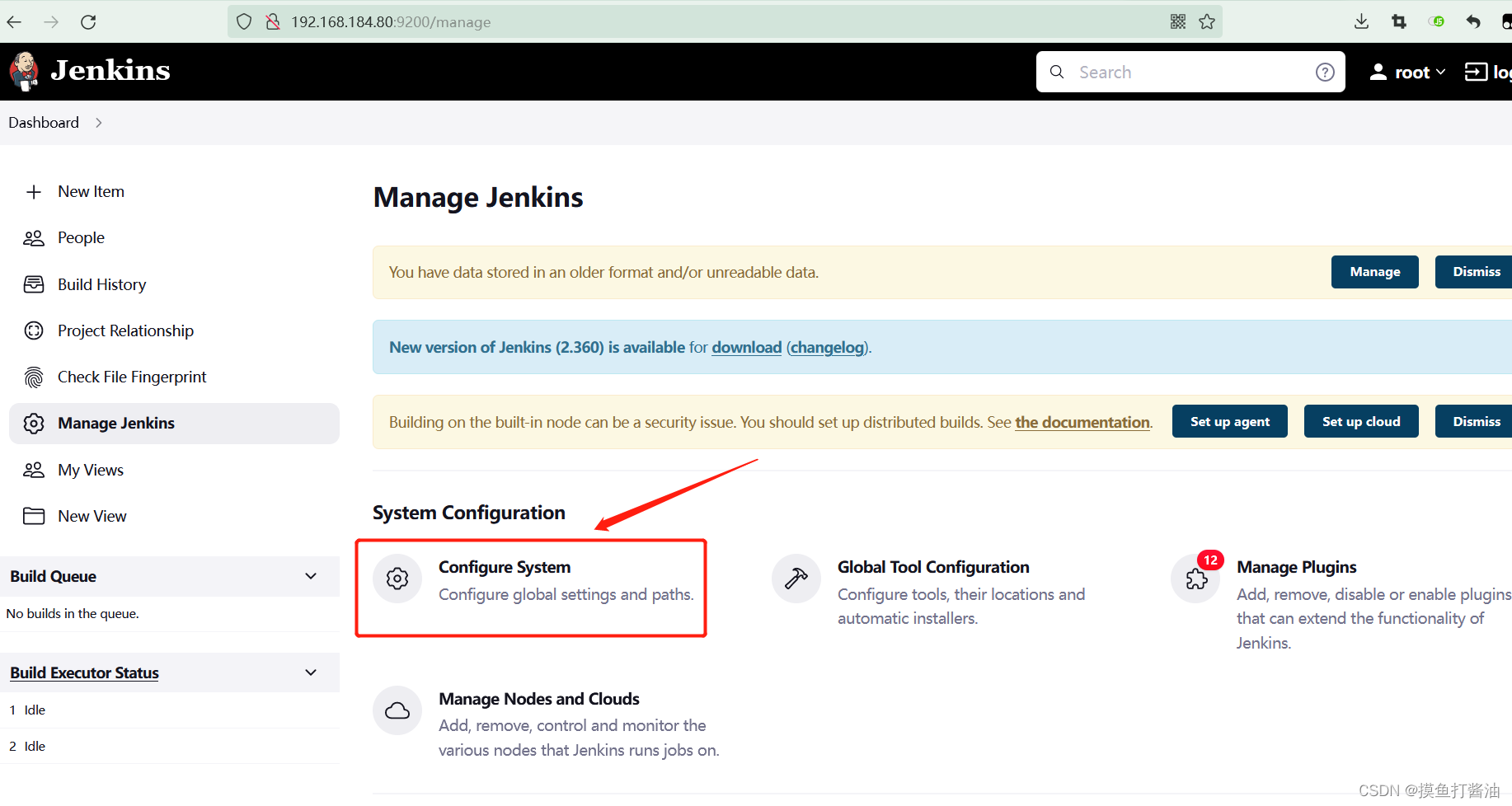
Task: Click the red 12 plugin updates badge
Action: tap(1210, 560)
